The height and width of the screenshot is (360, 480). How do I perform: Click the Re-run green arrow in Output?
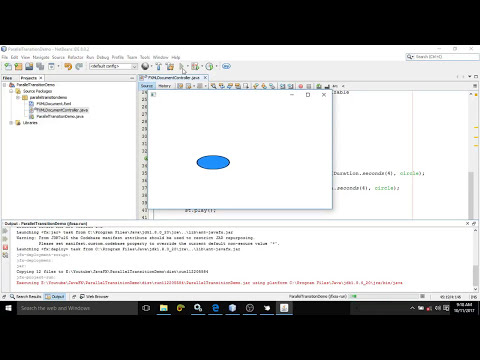point(5,231)
